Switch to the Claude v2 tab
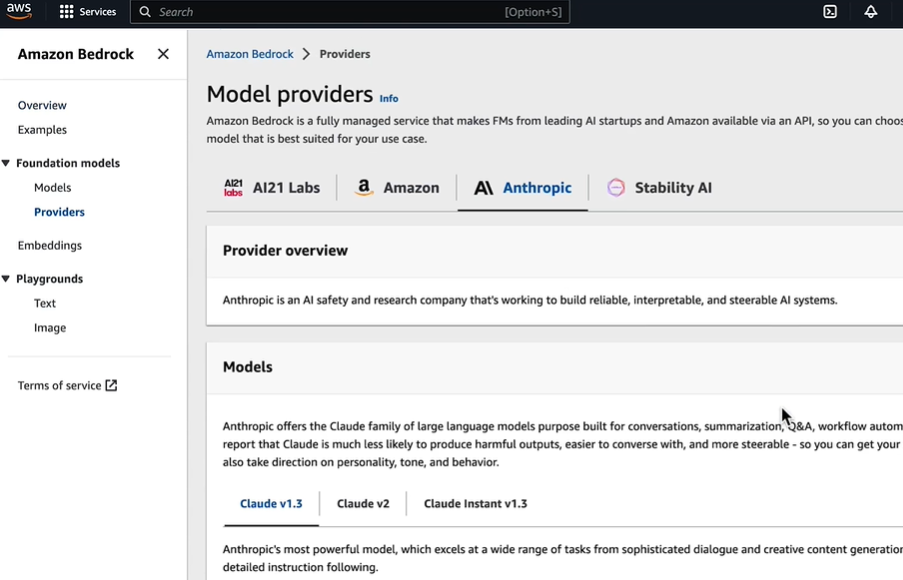This screenshot has height=580, width=903. coord(363,504)
